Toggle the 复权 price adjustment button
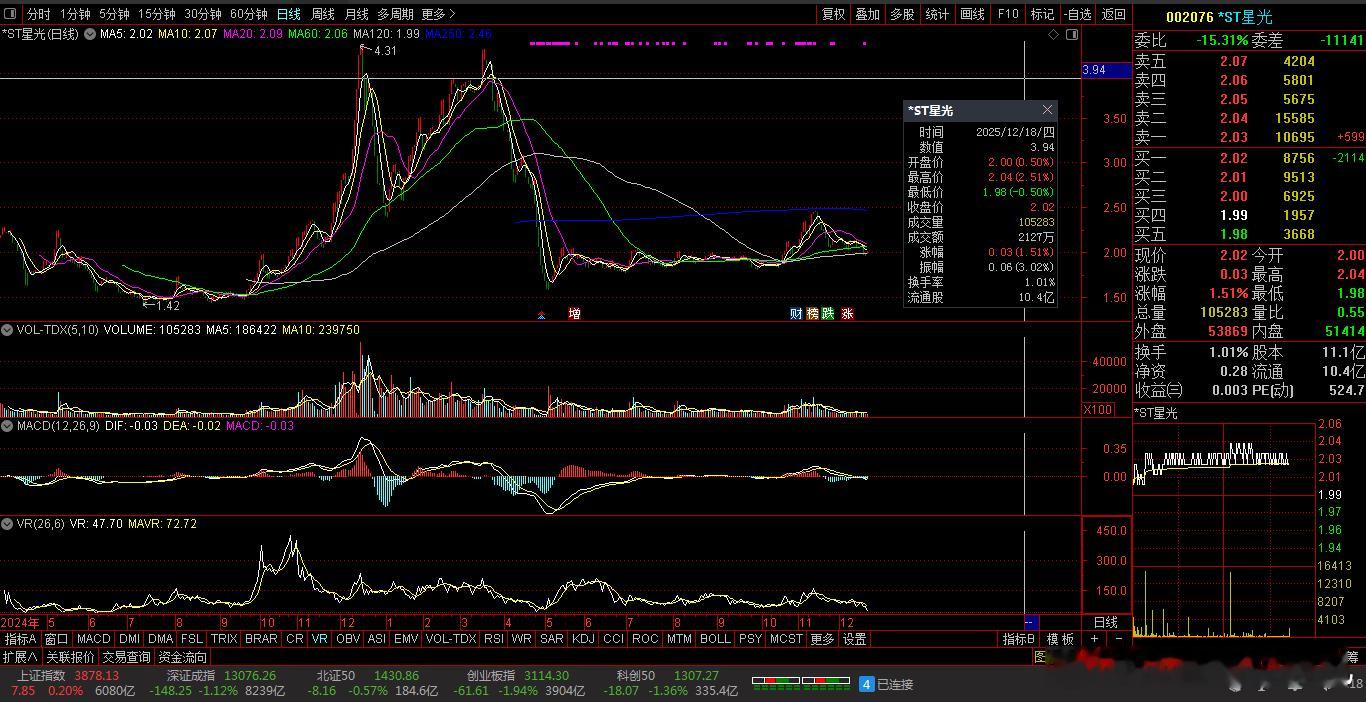Viewport: 1366px width, 702px height. pos(833,14)
